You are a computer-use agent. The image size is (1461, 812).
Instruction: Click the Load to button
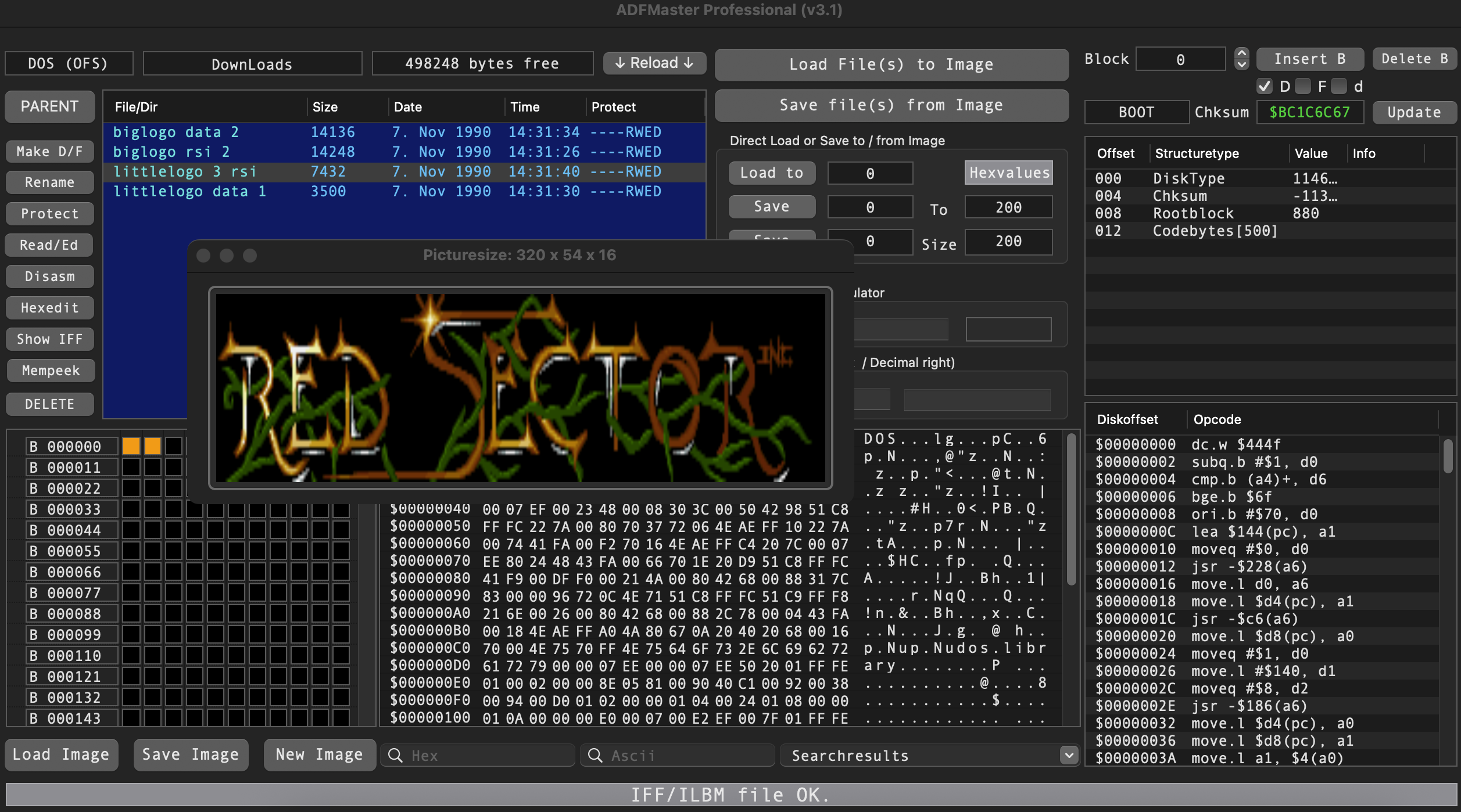pos(772,173)
